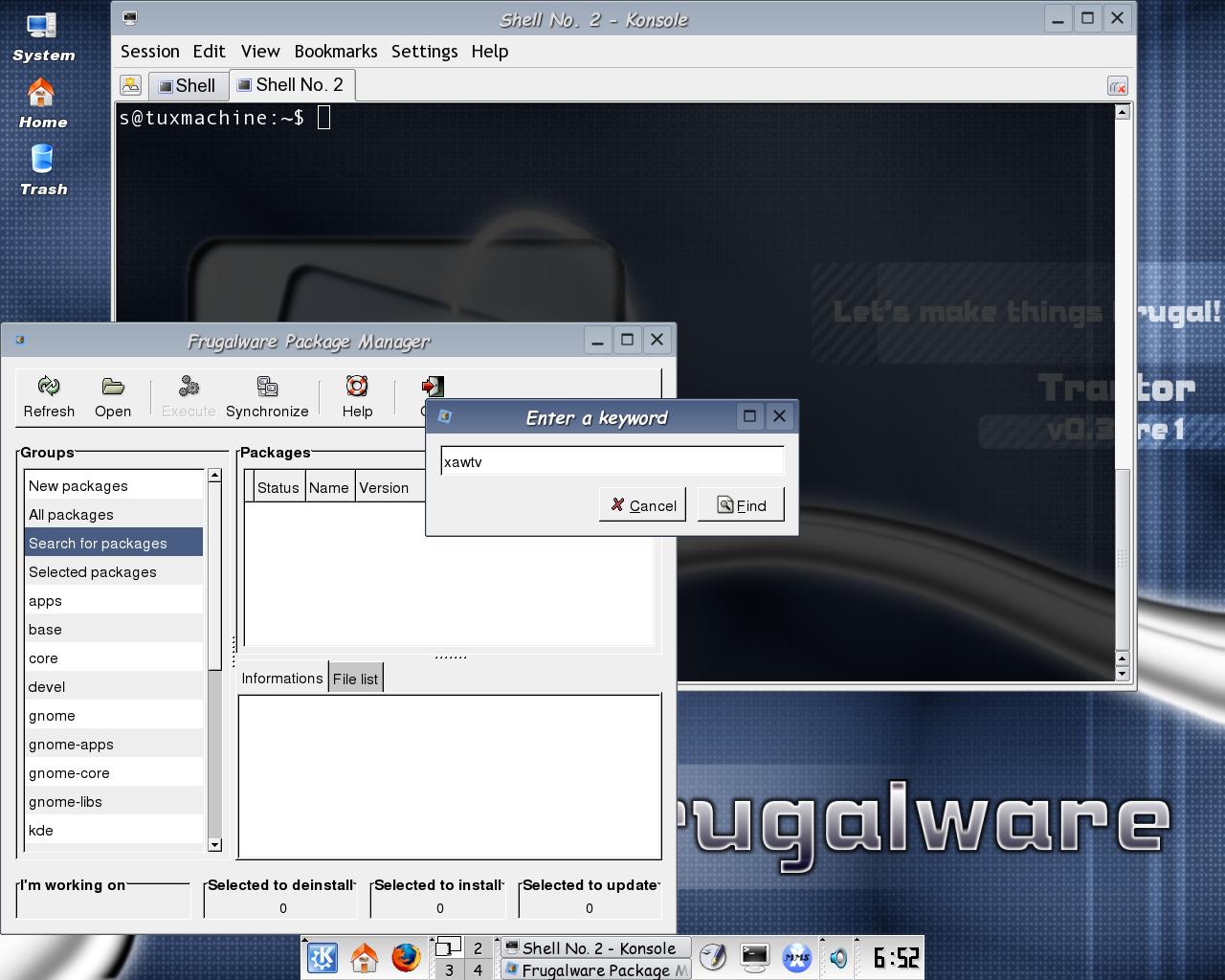Select Search for packages group
The image size is (1225, 980).
click(x=114, y=543)
